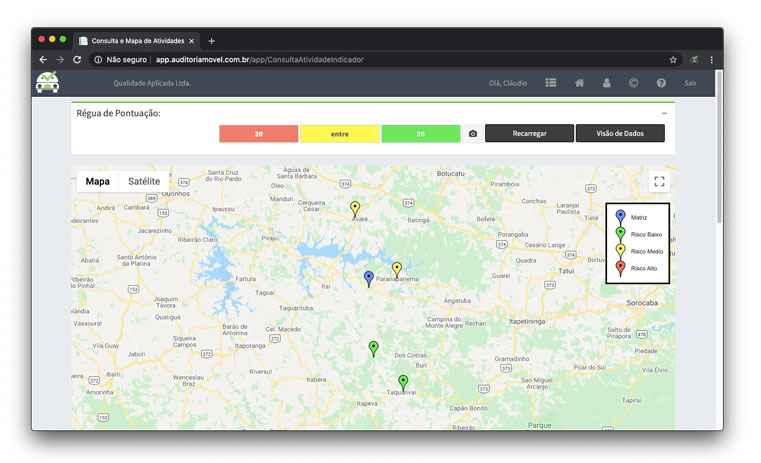The image size is (761, 463).
Task: Click the yellow entre score swatch
Action: click(340, 134)
